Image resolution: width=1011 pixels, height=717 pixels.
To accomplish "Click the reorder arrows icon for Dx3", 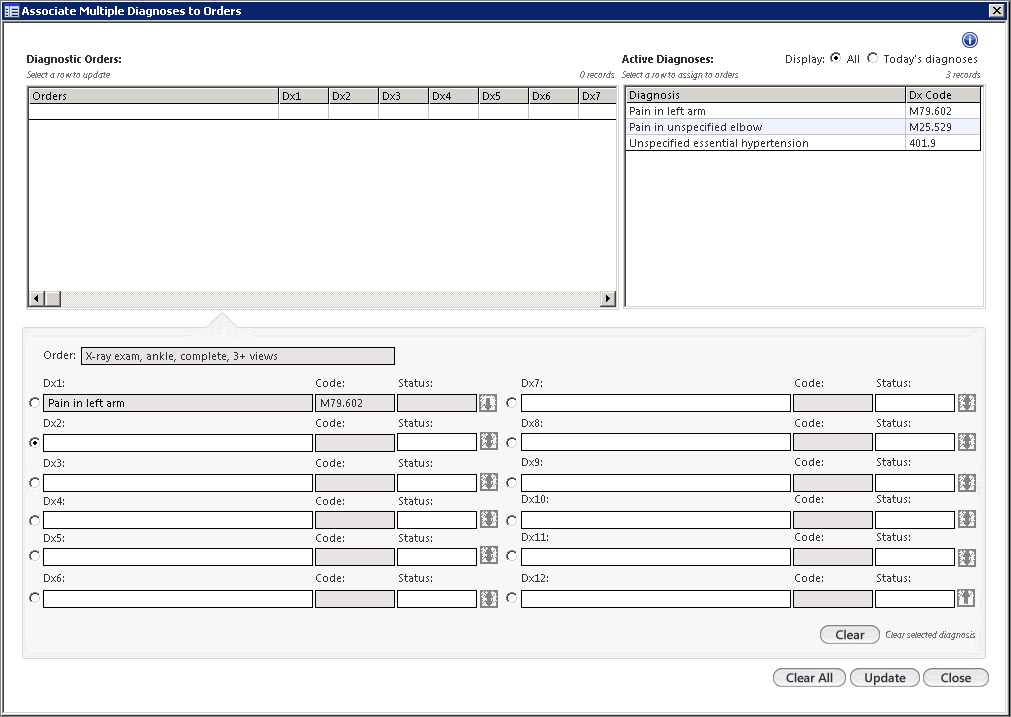I will [488, 482].
